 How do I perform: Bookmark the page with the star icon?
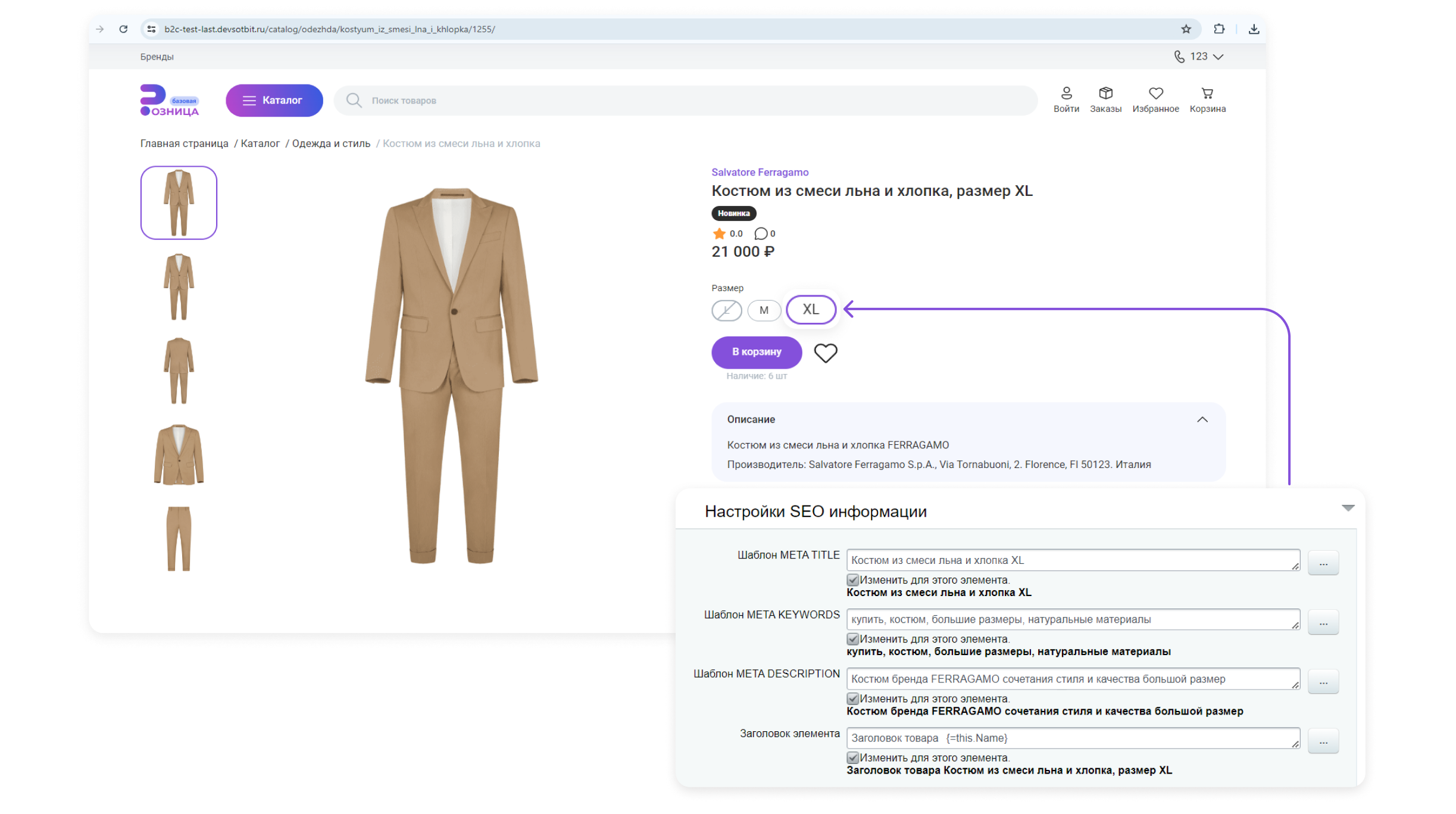pyautogui.click(x=1186, y=29)
